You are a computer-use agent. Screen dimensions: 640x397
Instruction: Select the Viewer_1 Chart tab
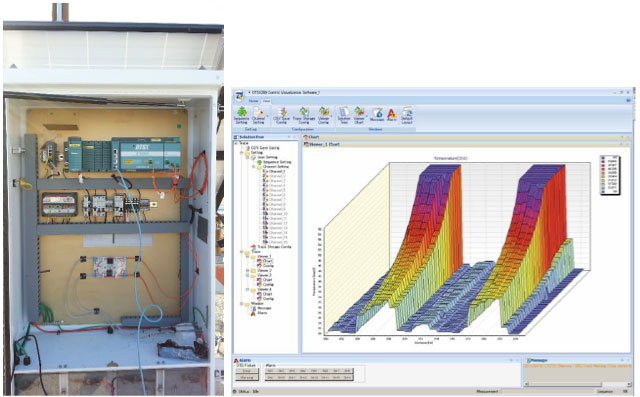[322, 144]
